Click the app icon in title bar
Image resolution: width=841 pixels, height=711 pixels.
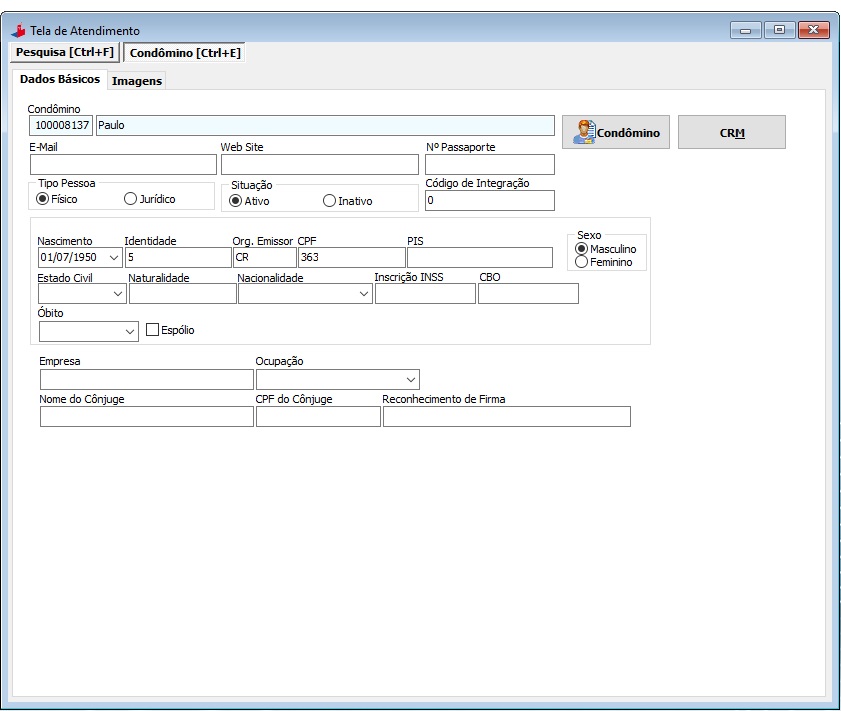coord(17,31)
